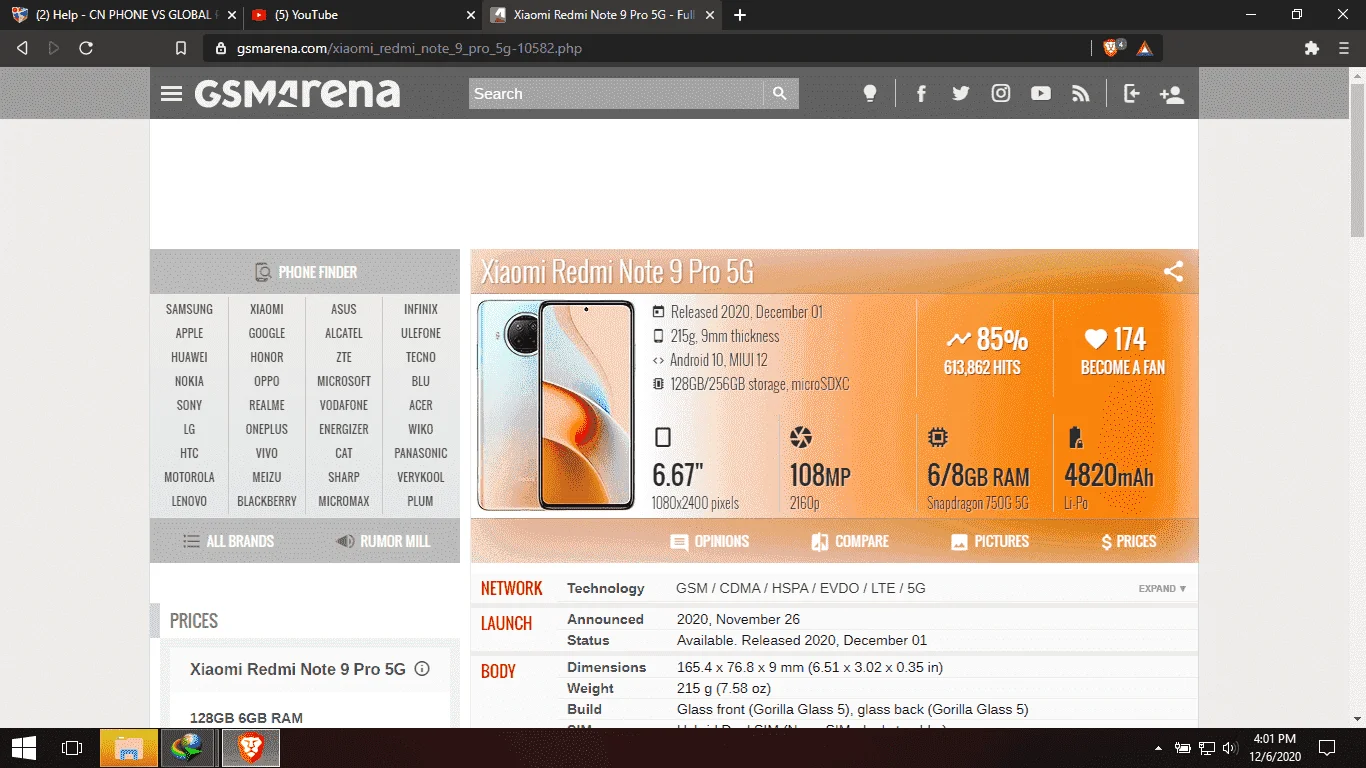The width and height of the screenshot is (1366, 768).
Task: Click the 128GB 6GB RAM price entry
Action: point(246,718)
